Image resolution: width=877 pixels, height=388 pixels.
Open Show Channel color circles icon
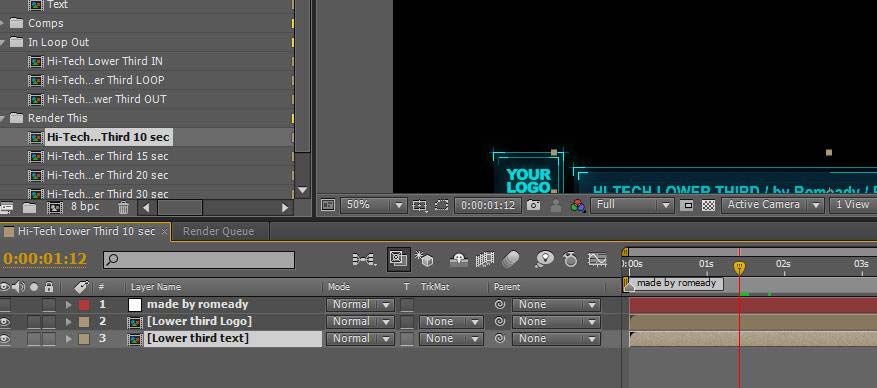[x=577, y=206]
